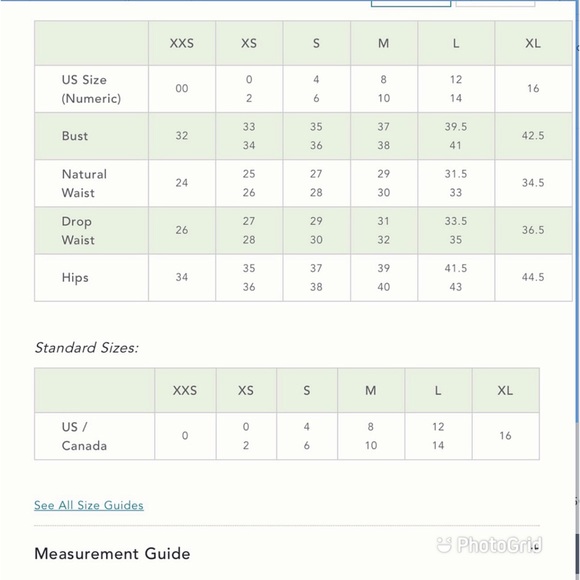580x580 pixels.
Task: Click the 36.5 drop waist value
Action: pyautogui.click(x=533, y=230)
